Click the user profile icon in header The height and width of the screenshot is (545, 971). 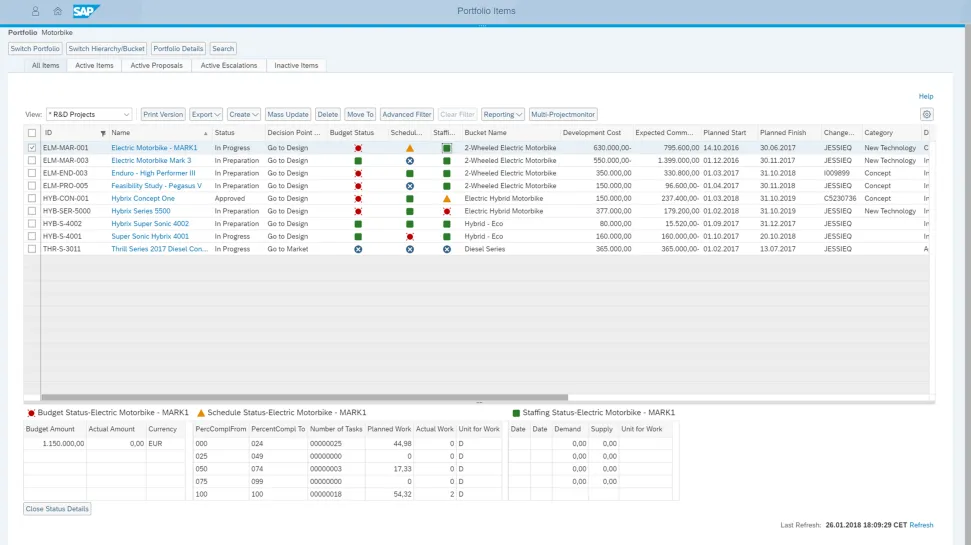point(36,11)
